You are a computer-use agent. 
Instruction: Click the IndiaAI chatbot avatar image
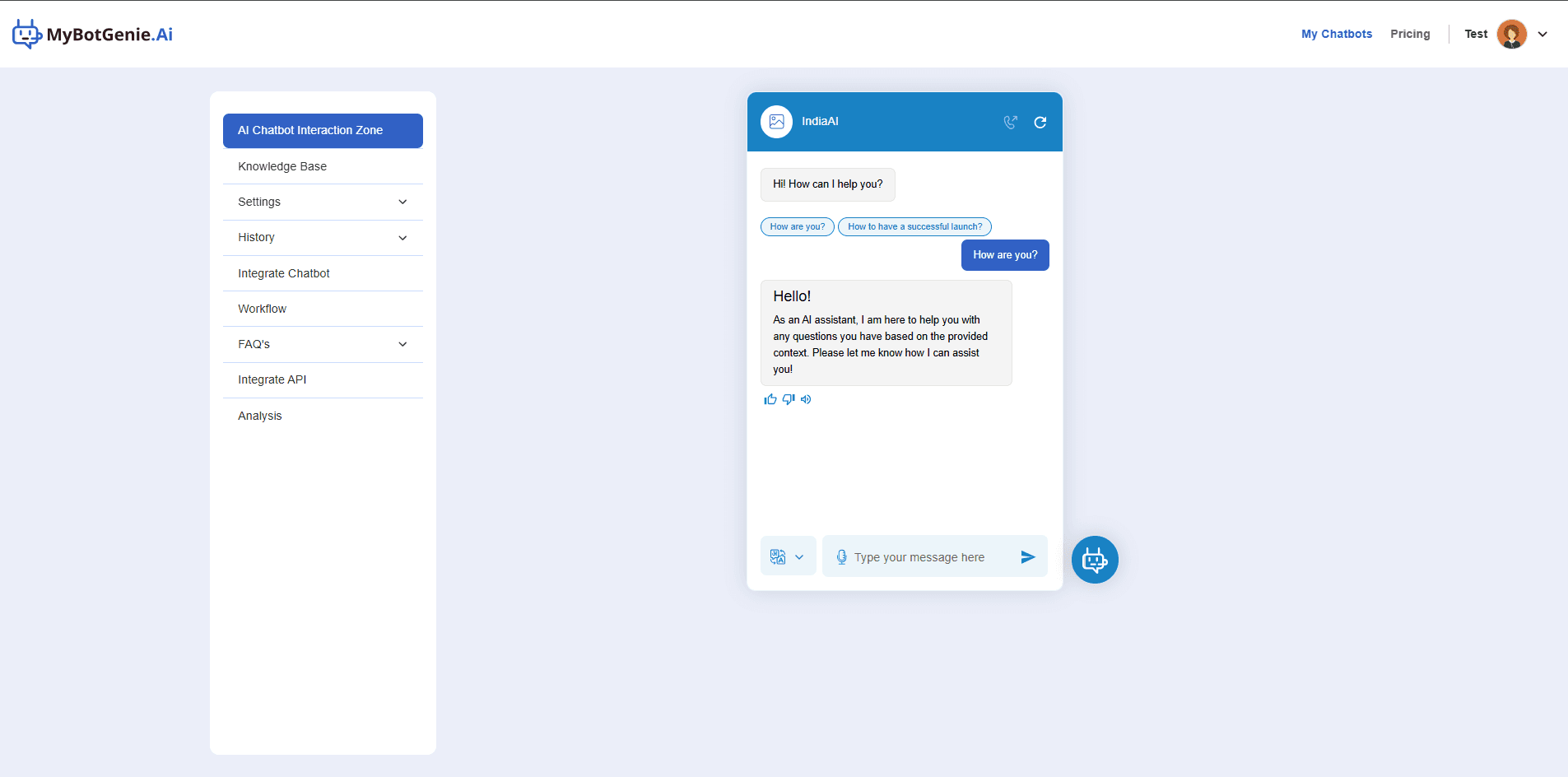click(x=776, y=122)
